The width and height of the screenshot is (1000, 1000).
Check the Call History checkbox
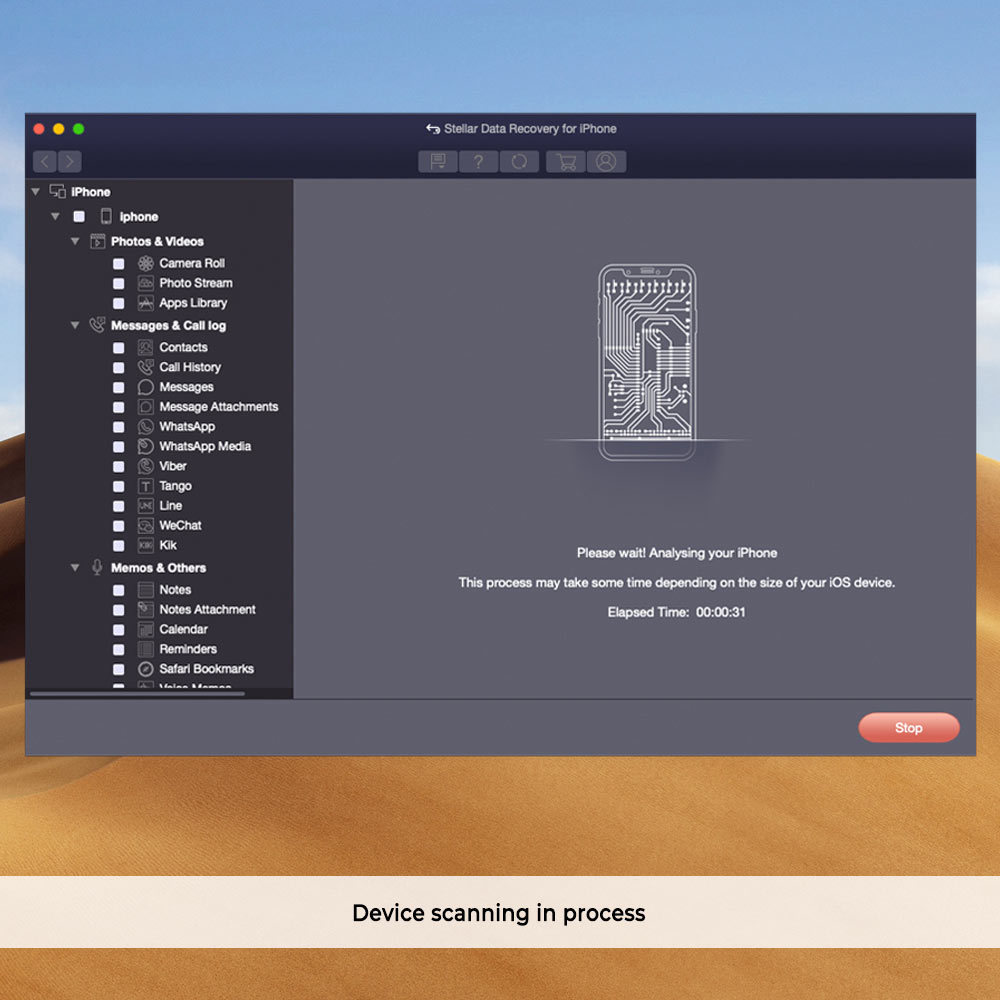[x=119, y=367]
